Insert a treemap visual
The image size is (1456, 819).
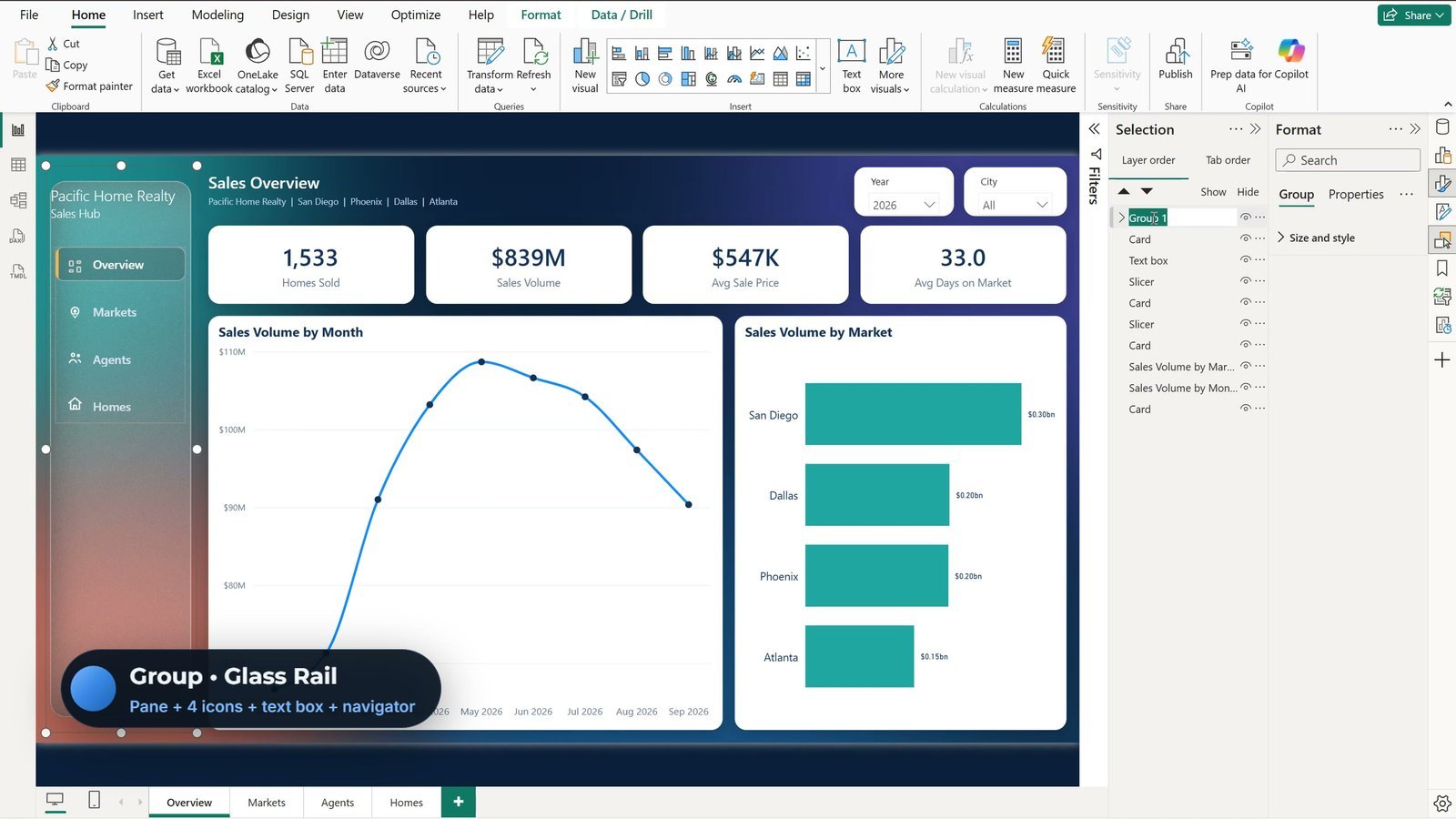point(689,79)
